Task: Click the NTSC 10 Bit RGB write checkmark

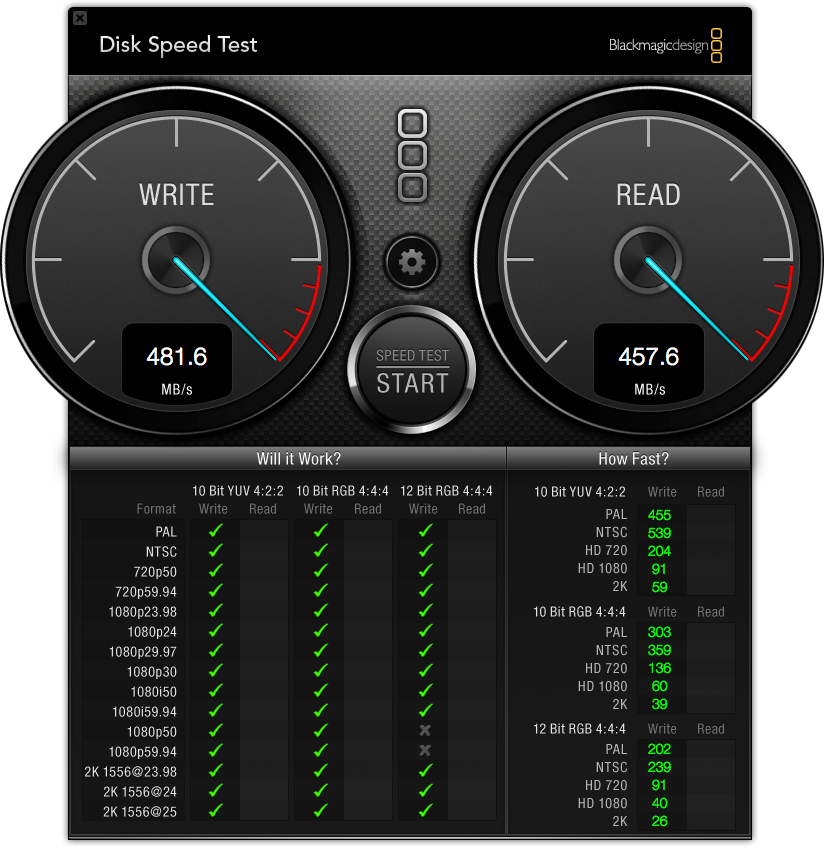Action: [x=320, y=551]
